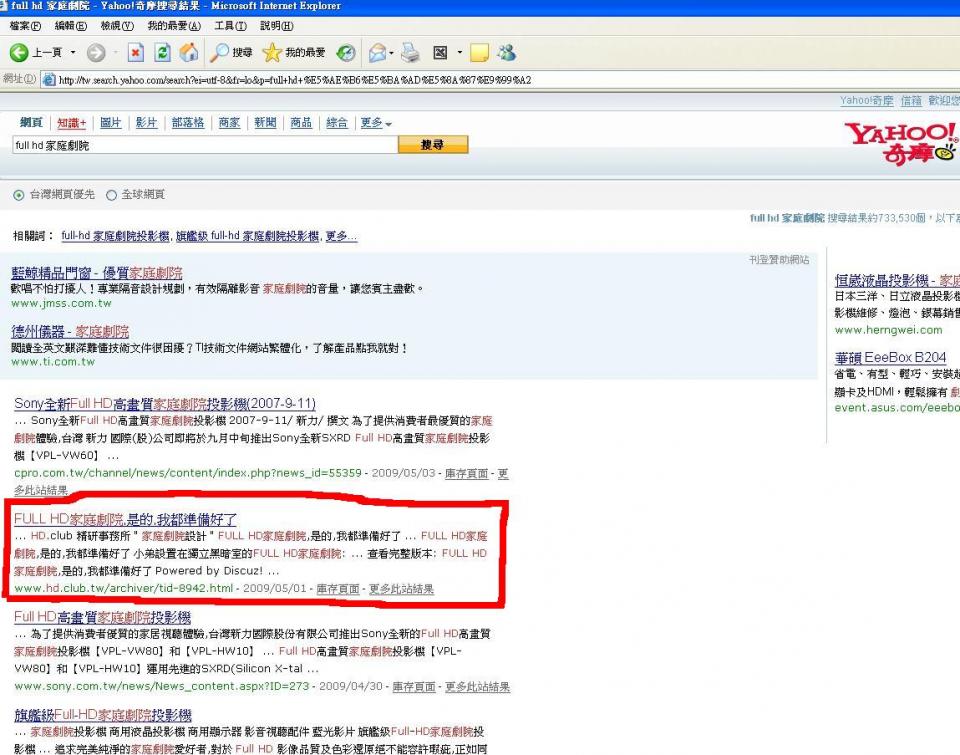The height and width of the screenshot is (755, 960).
Task: Open related term full-hd 家庭劇院投影機
Action: (115, 236)
